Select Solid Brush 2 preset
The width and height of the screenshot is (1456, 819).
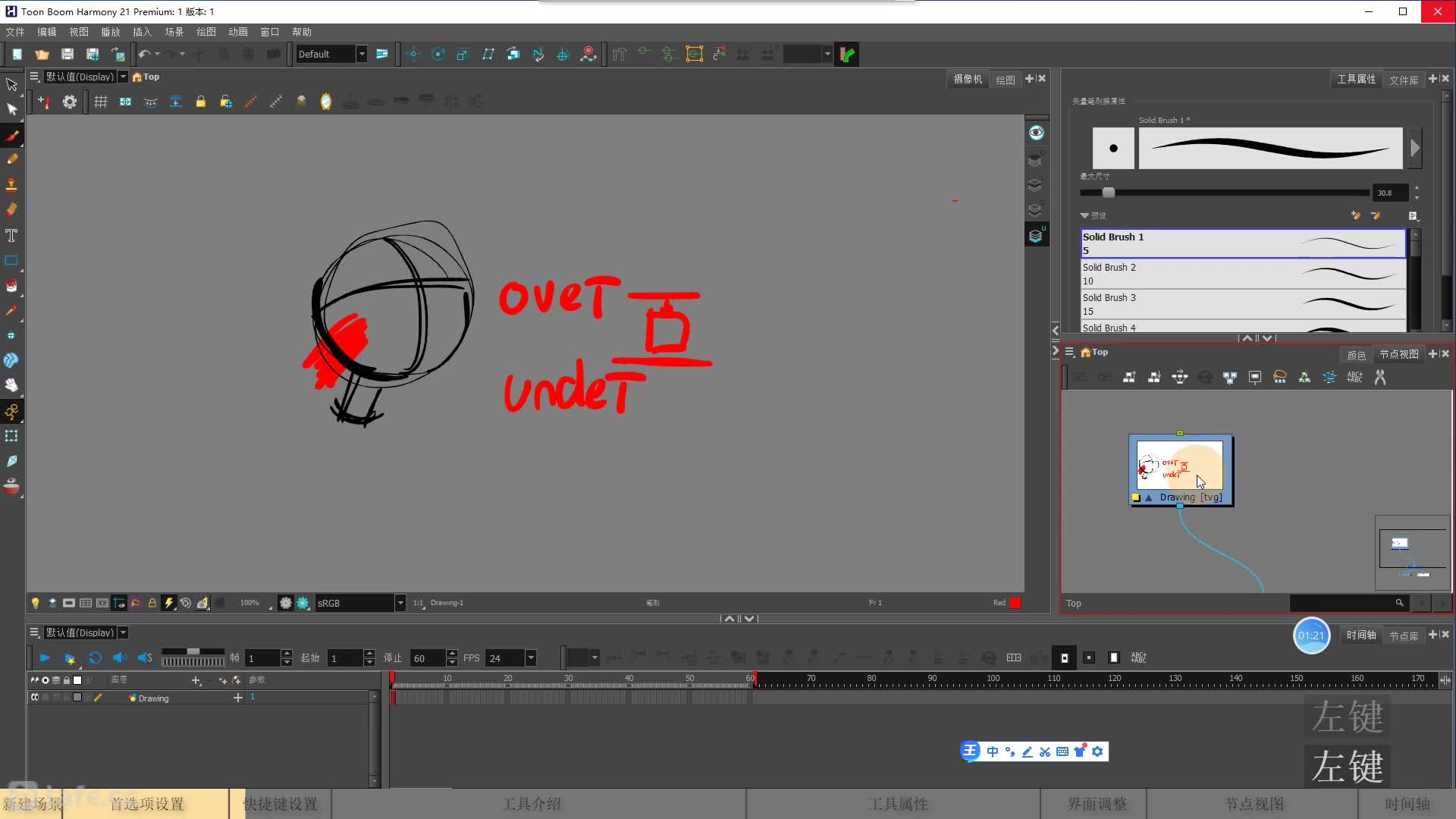pos(1244,274)
